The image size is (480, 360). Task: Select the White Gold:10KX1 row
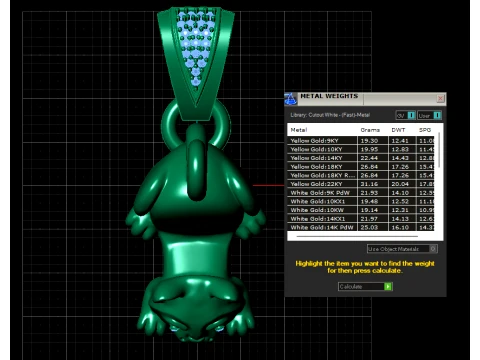362,201
